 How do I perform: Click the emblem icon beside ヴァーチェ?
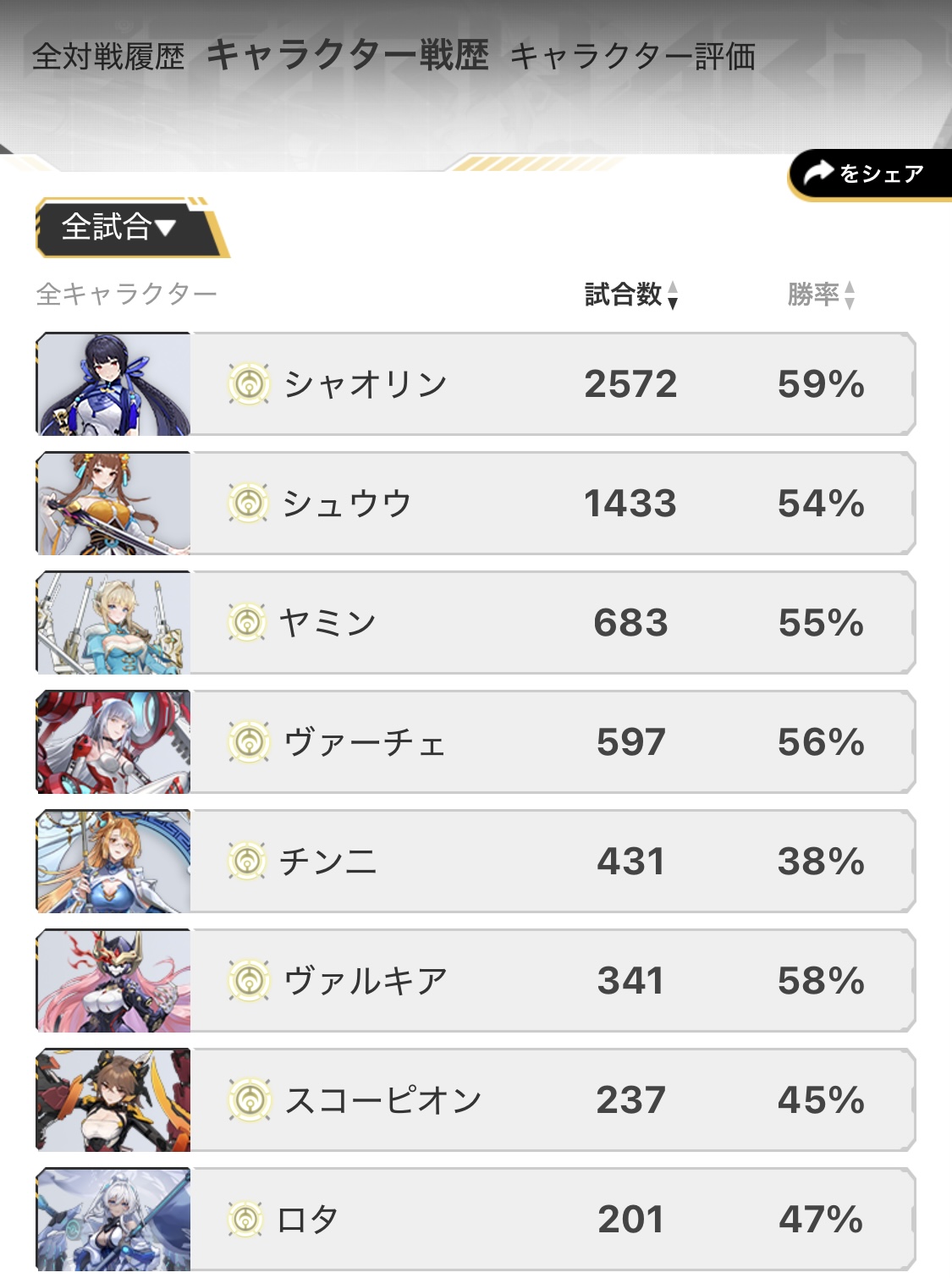249,742
